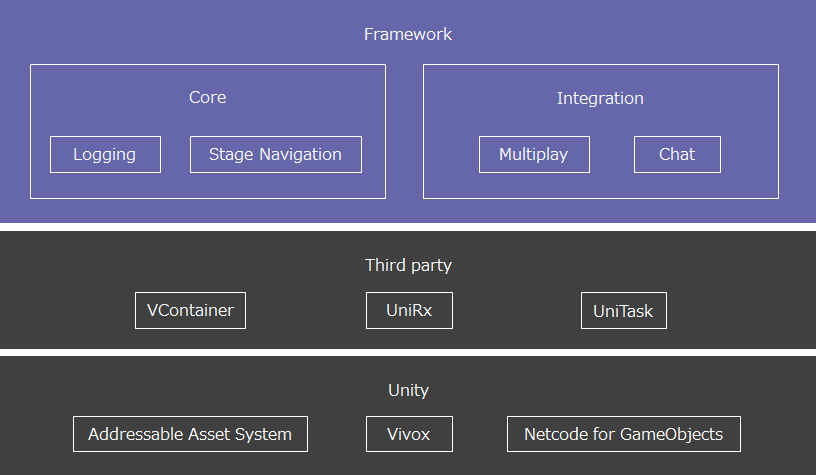Select the Chat module box

pyautogui.click(x=677, y=155)
